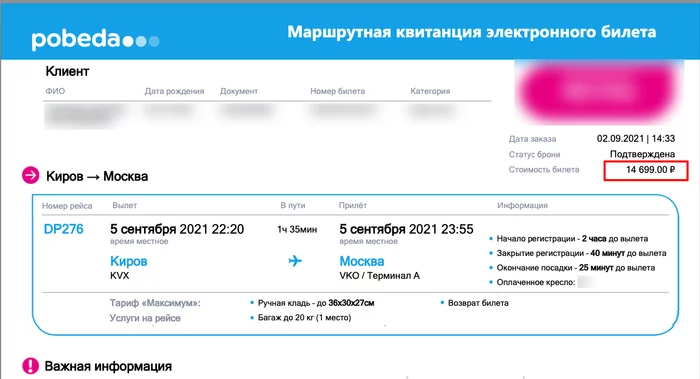Click the blurred pink button
The height and width of the screenshot is (379, 700).
(x=598, y=91)
